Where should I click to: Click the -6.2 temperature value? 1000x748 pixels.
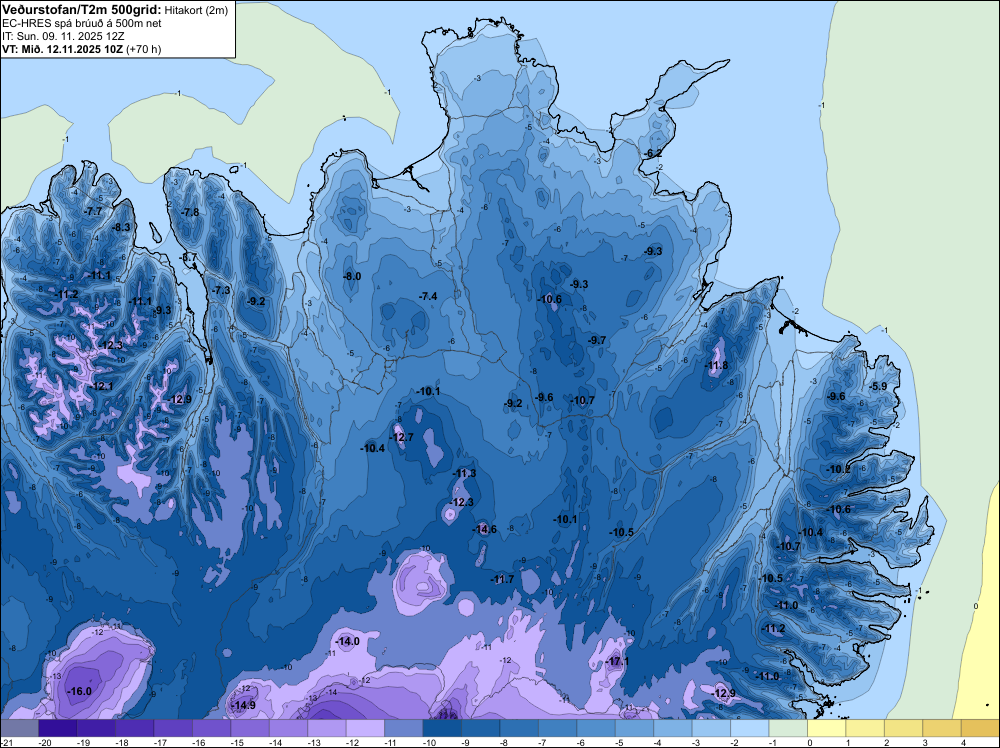[652, 153]
